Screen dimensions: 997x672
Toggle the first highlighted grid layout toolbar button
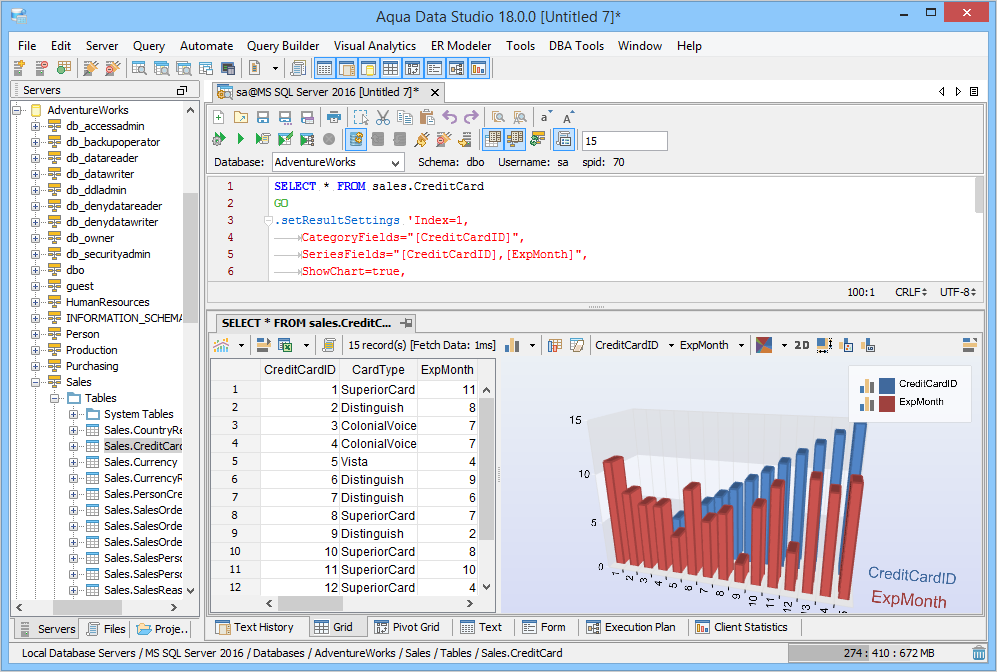[x=324, y=68]
